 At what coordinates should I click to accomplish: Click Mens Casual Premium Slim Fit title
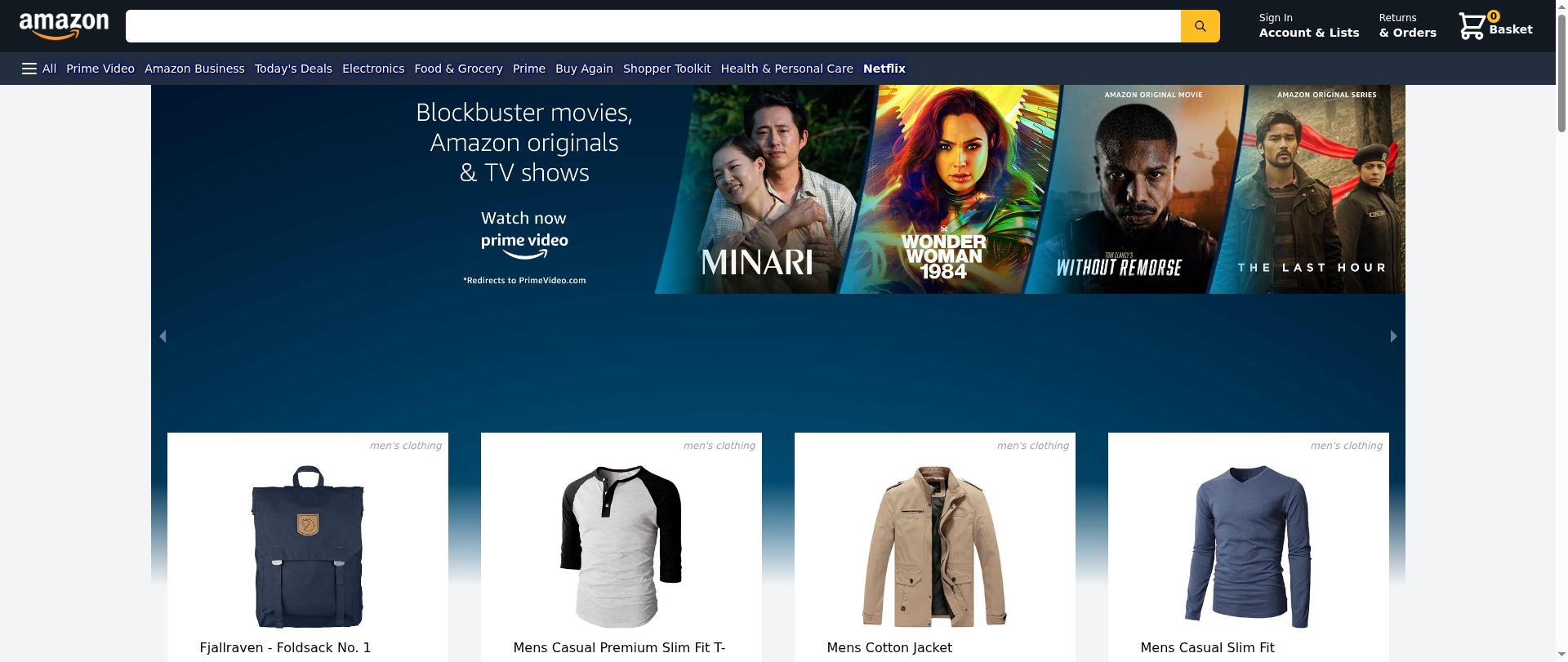click(619, 647)
